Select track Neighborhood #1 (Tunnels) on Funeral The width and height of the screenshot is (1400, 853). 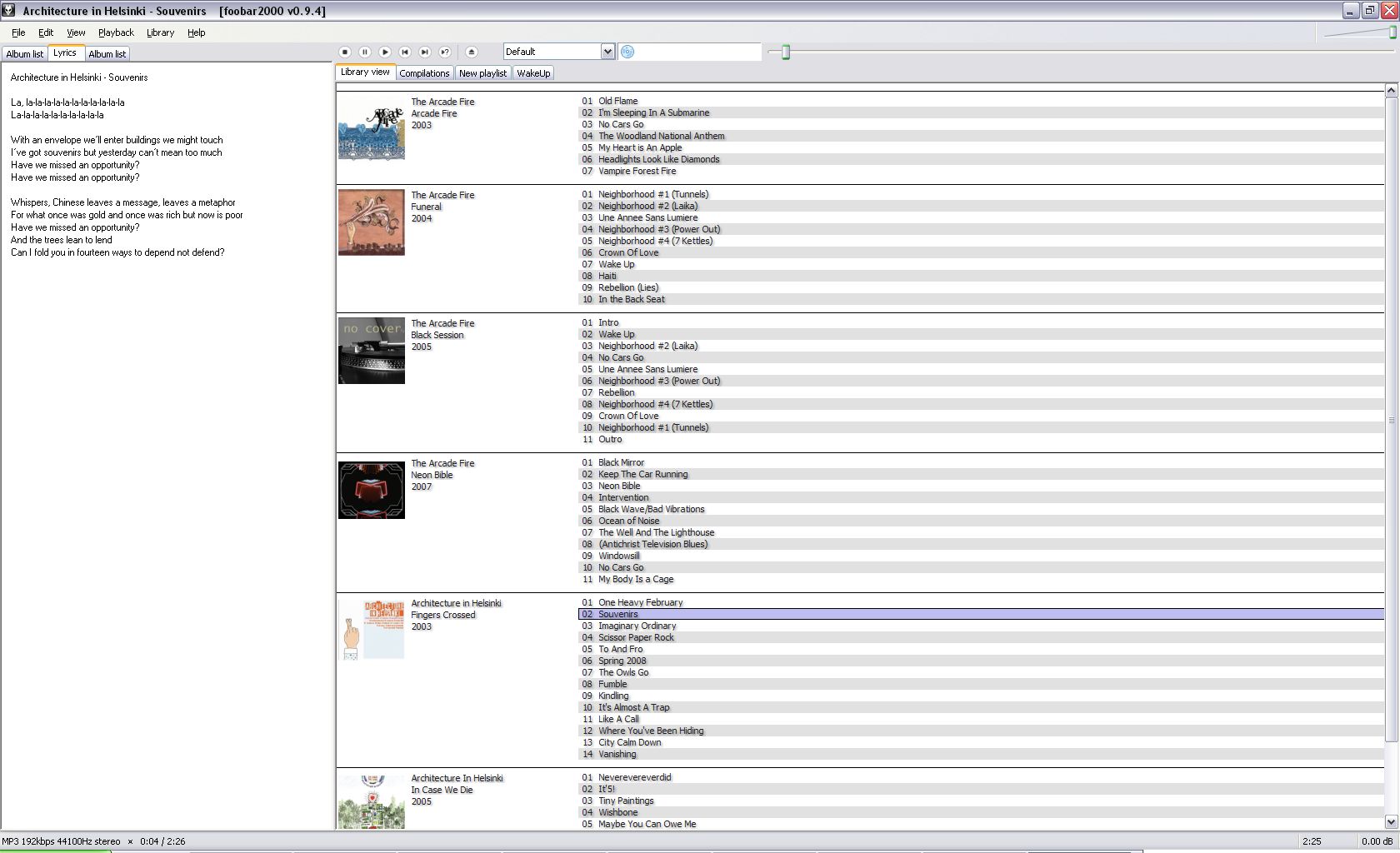(x=981, y=194)
